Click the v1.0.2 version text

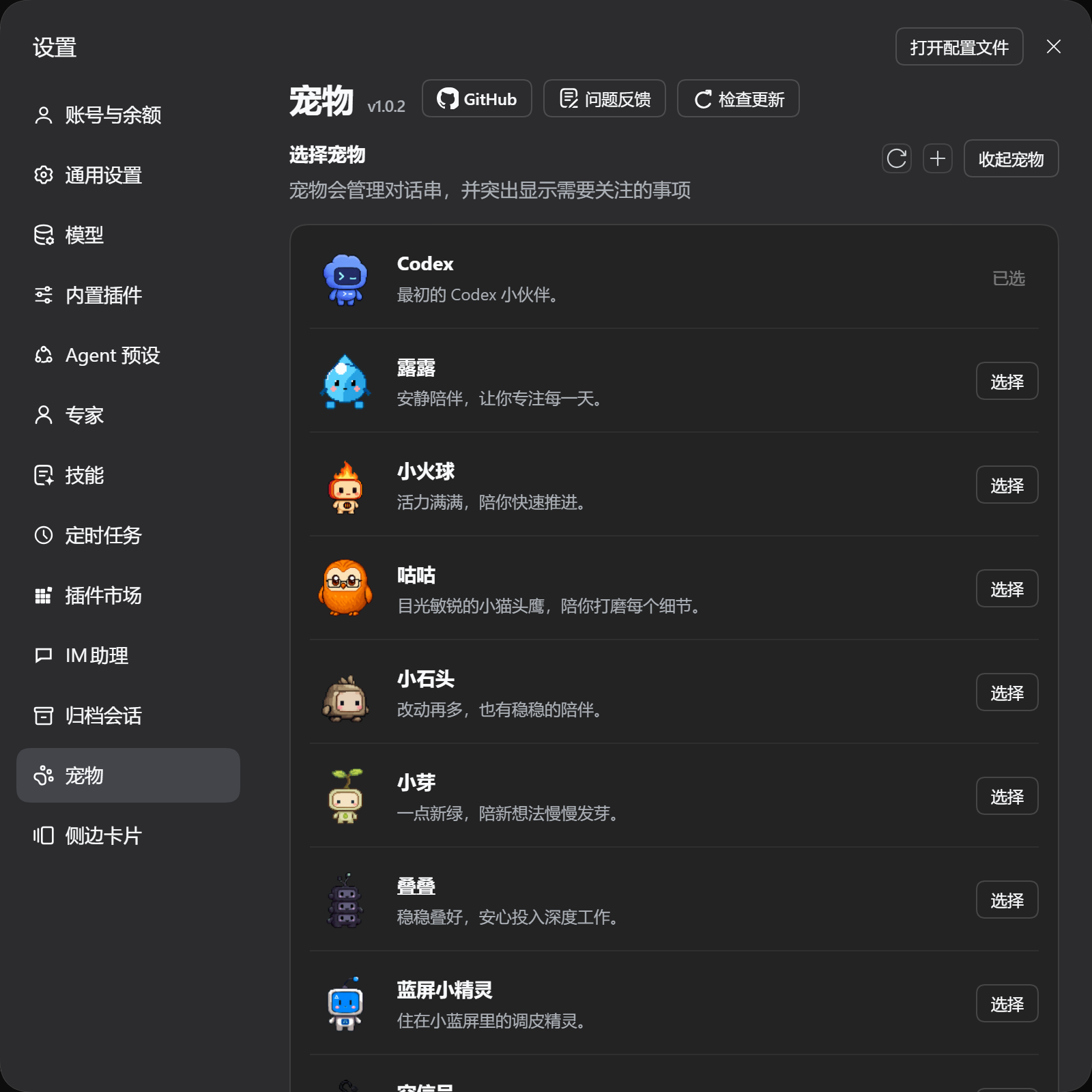pyautogui.click(x=386, y=106)
